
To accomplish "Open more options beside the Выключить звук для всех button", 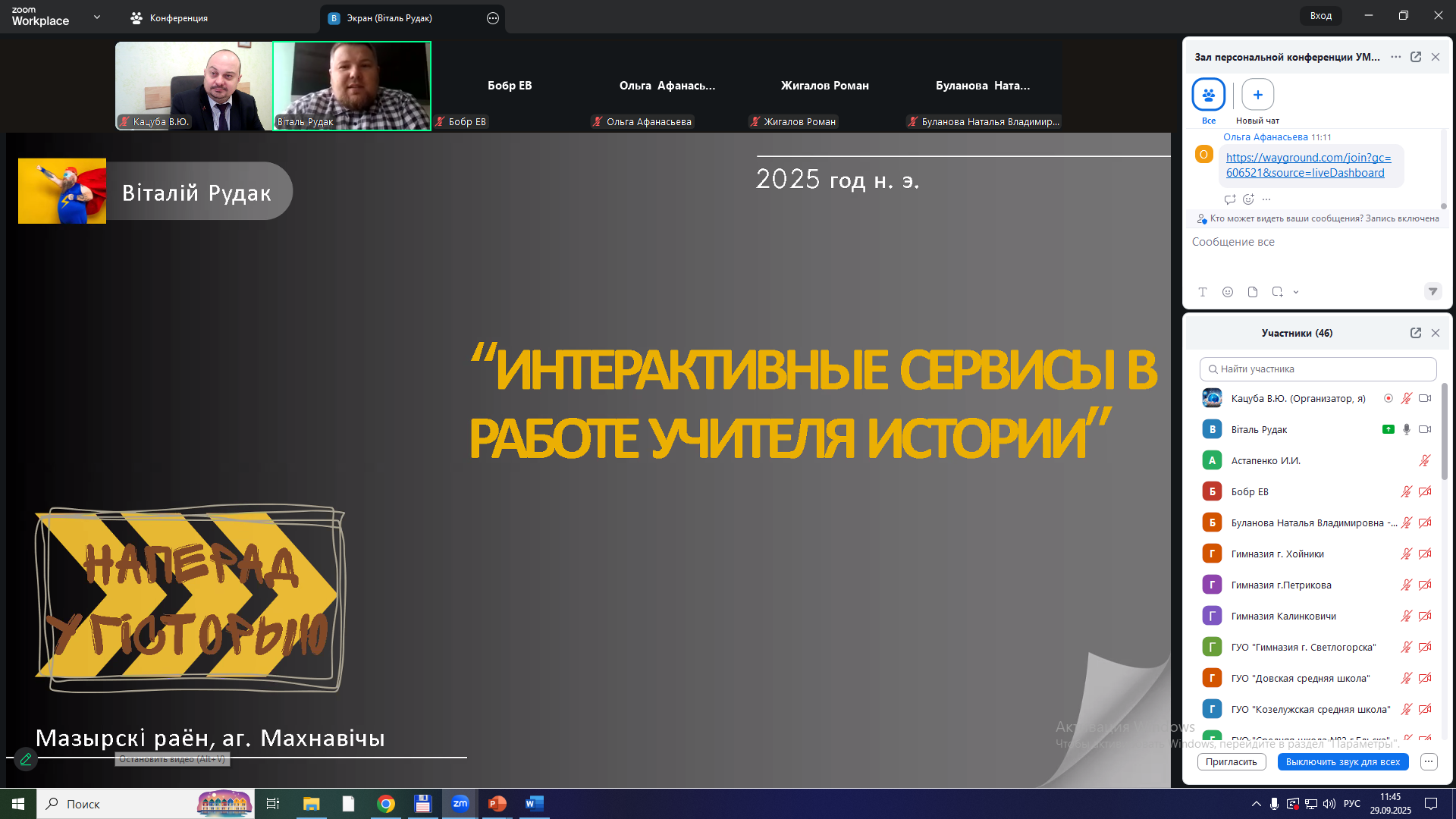I will click(1429, 761).
